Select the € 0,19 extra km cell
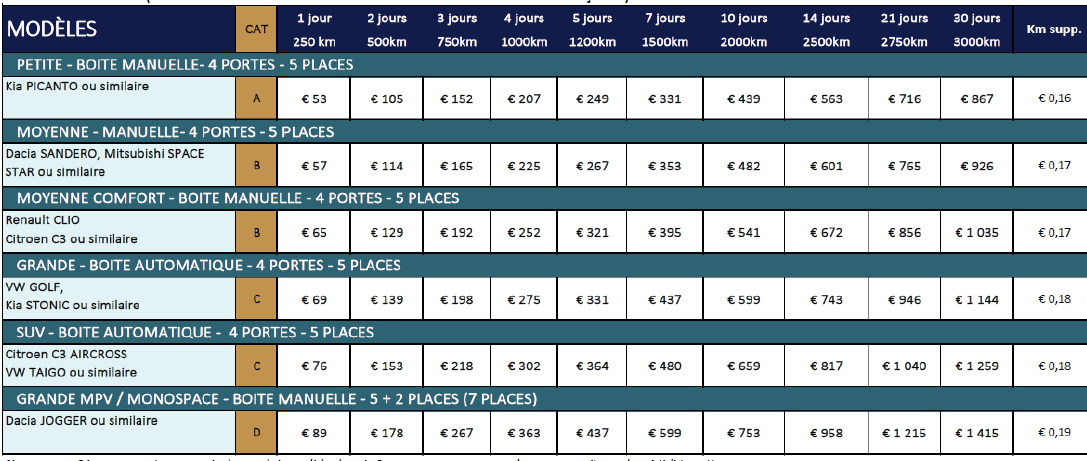The image size is (1087, 461). pos(1050,433)
